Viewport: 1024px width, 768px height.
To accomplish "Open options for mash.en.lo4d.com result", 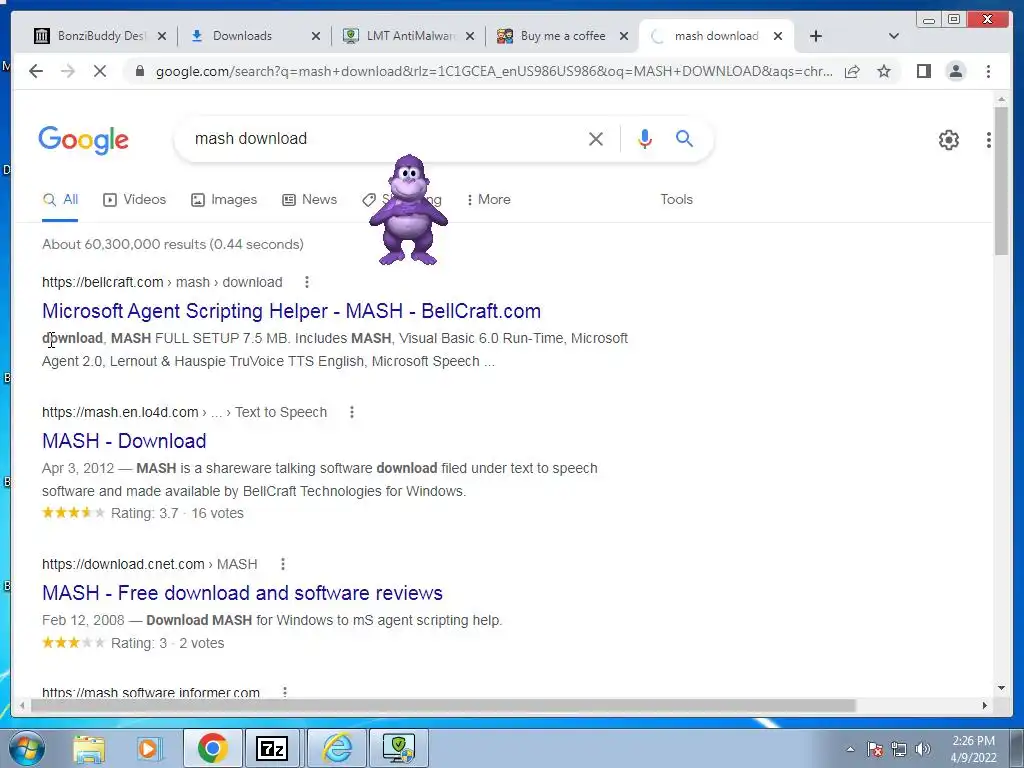I will tap(351, 412).
